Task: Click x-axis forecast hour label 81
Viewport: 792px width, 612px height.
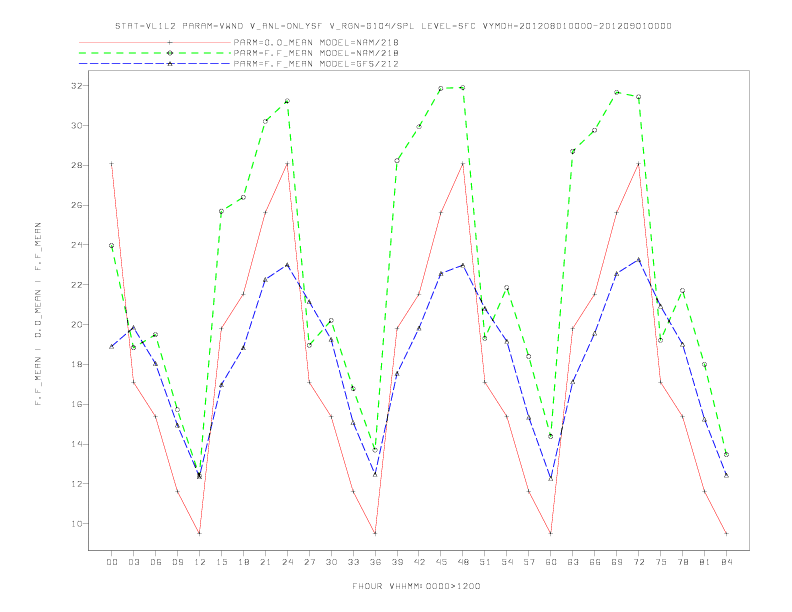Action: pyautogui.click(x=705, y=562)
